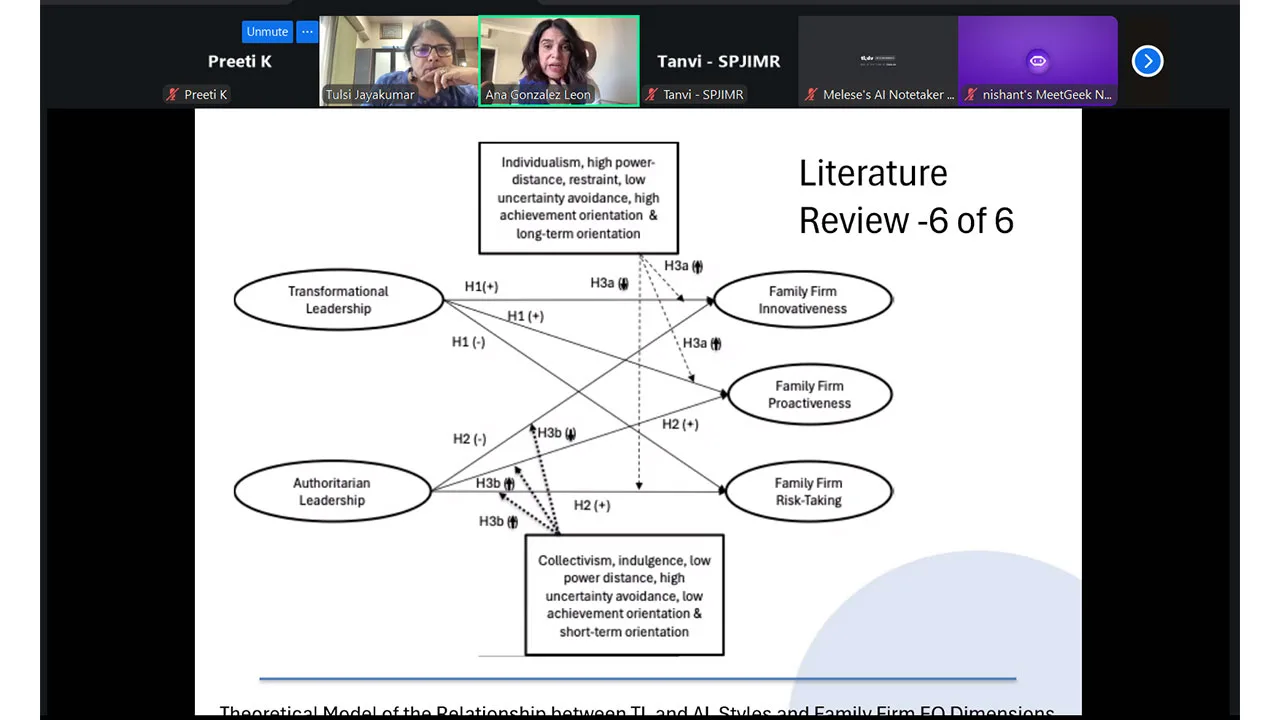The image size is (1280, 720).
Task: Click the Tanvi - SPJIMR participant tile
Action: [718, 61]
